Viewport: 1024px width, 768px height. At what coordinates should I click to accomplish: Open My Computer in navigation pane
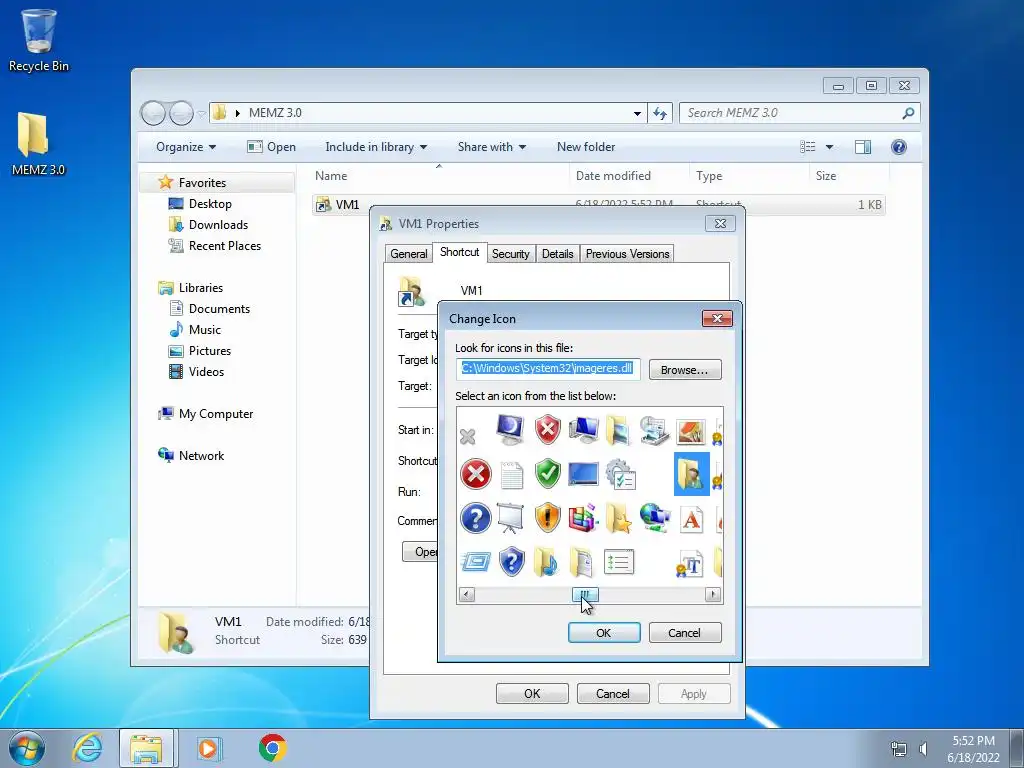click(216, 413)
